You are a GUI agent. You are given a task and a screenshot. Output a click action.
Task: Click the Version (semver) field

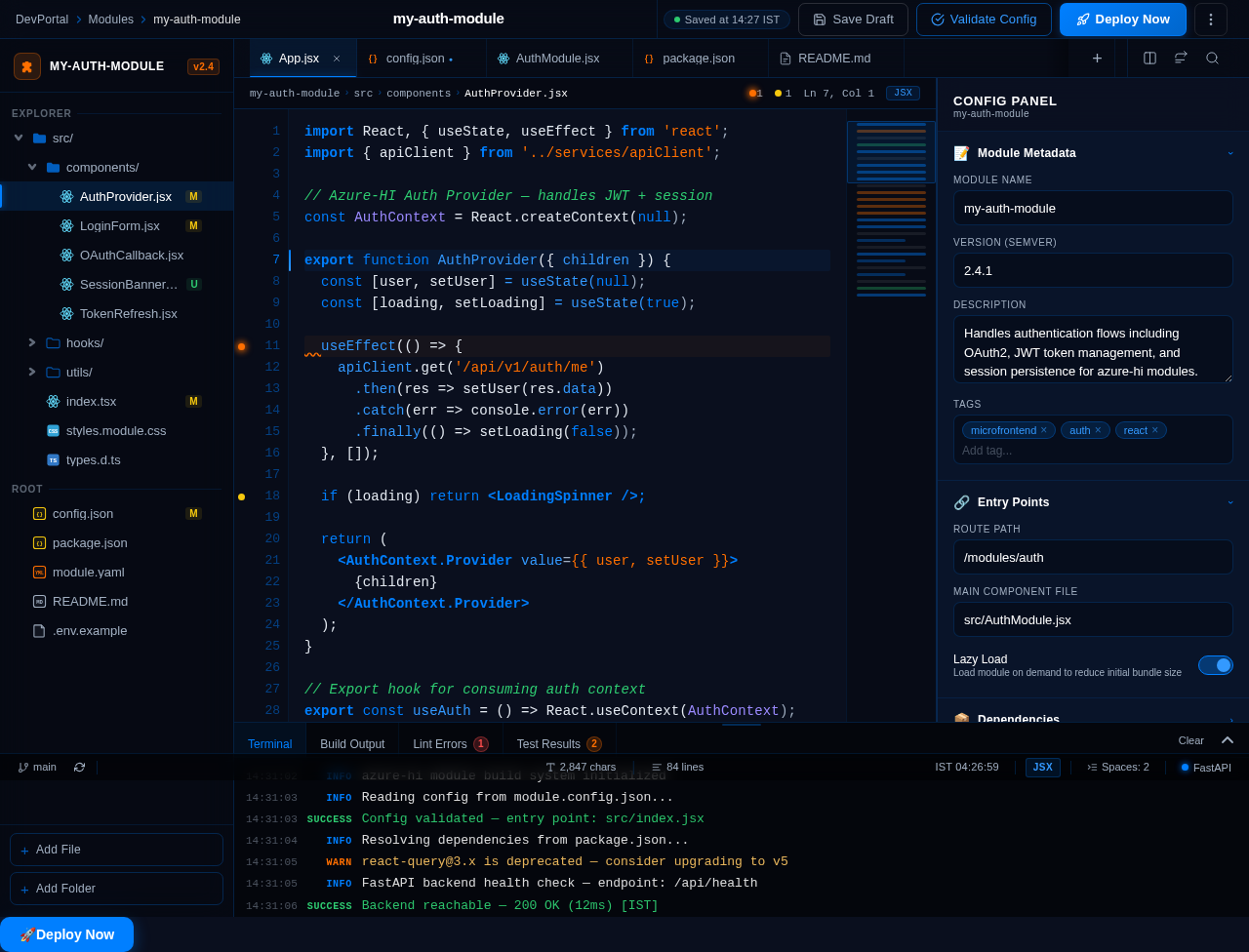pos(1093,270)
